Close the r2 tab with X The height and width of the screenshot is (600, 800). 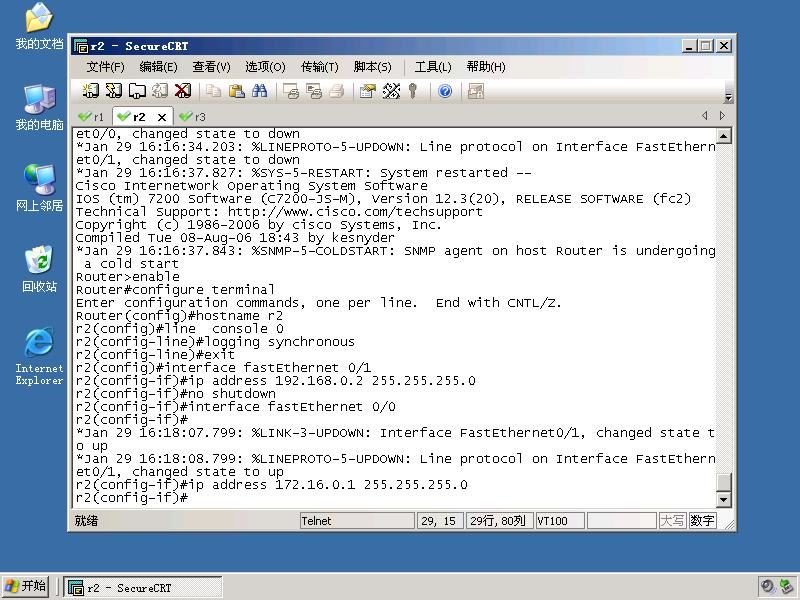click(x=162, y=117)
